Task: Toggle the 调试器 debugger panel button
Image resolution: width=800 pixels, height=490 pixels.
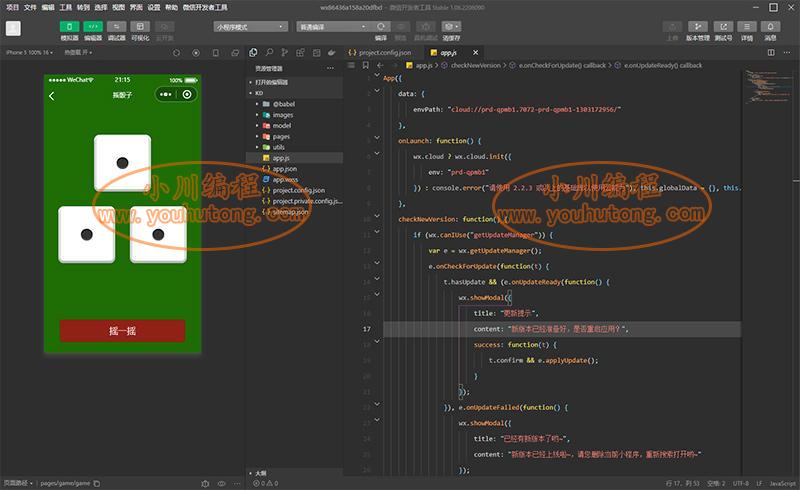Action: coord(116,27)
